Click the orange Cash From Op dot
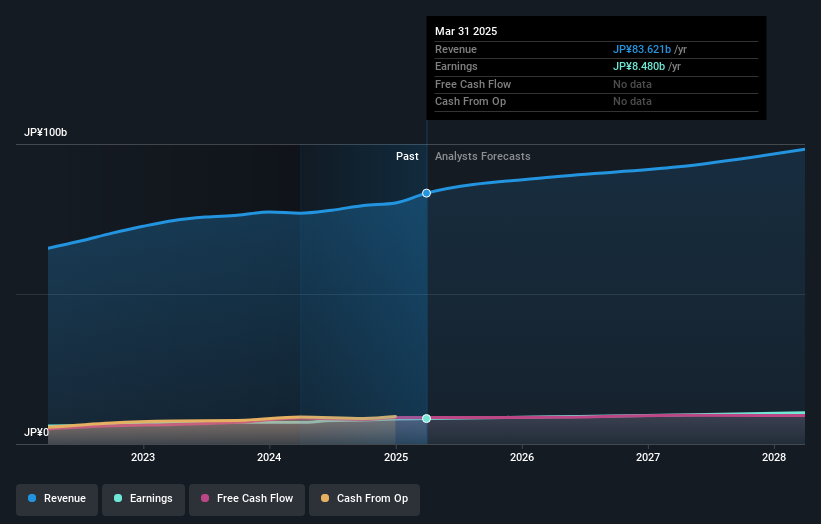This screenshot has width=821, height=524. click(x=325, y=498)
